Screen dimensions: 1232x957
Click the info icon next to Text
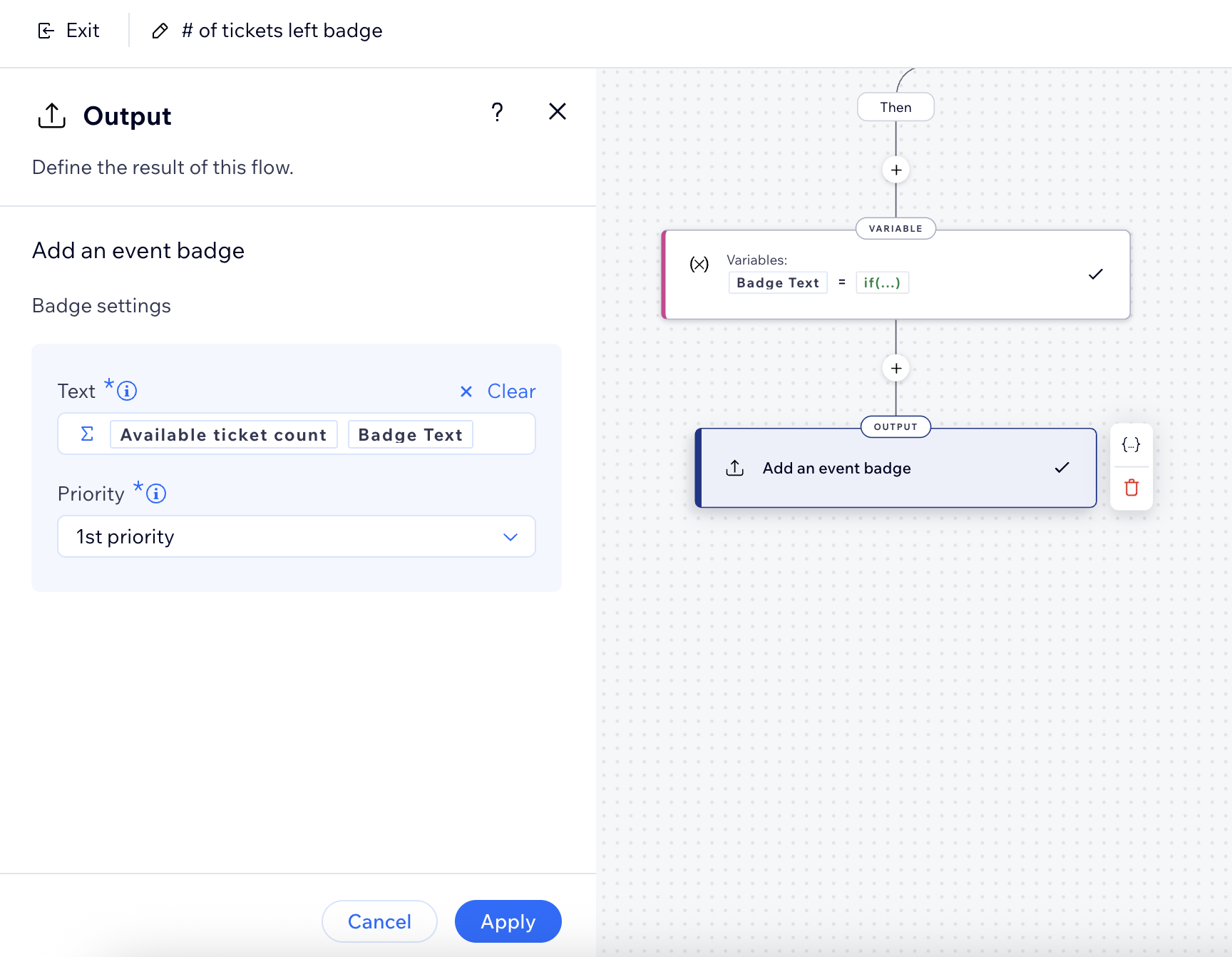[x=127, y=391]
